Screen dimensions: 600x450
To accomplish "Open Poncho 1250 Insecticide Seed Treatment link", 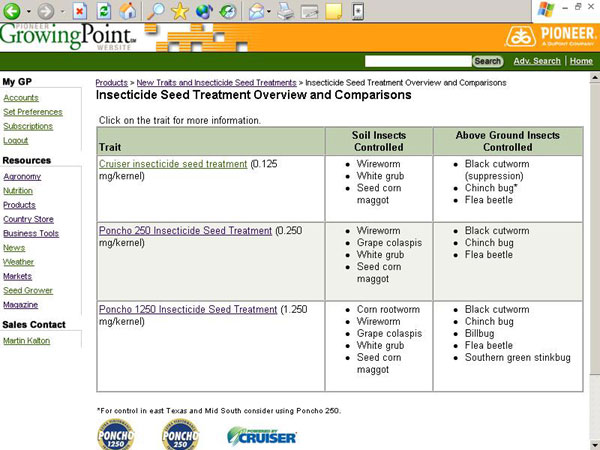I will click(188, 309).
